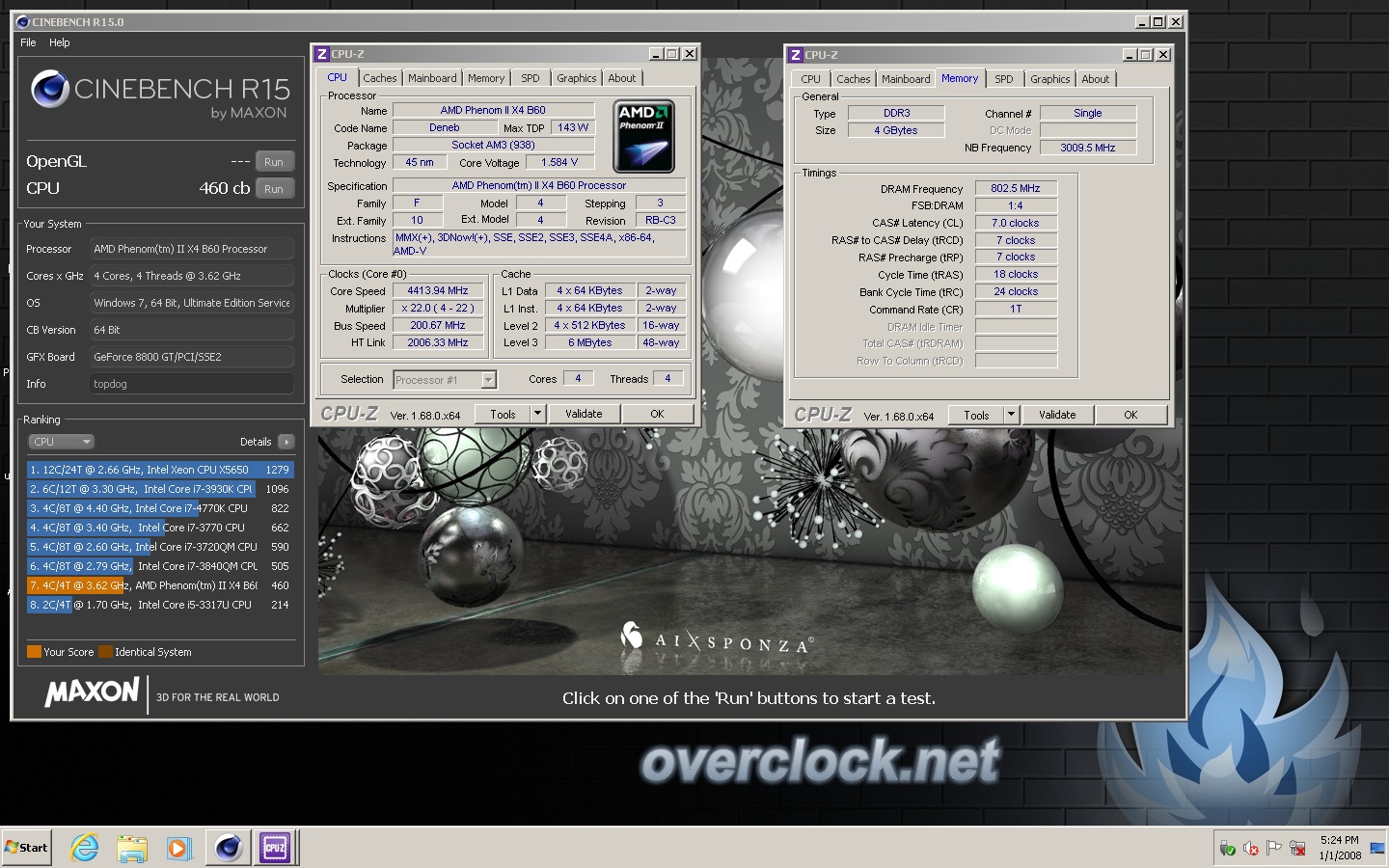
Task: Click the GFX Board GeForce 8800 GT field
Action: tap(191, 357)
